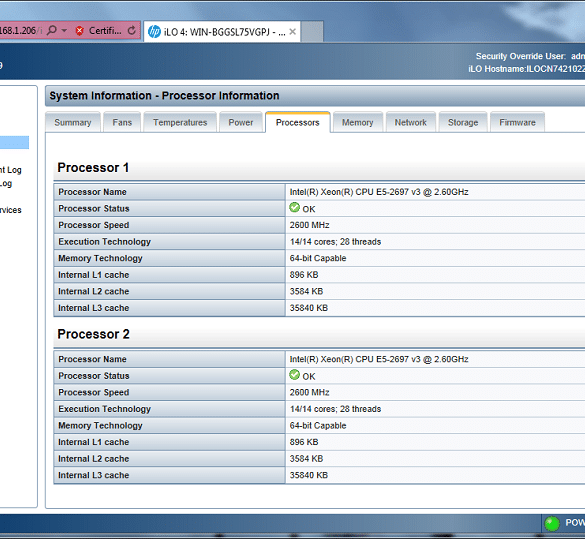
Task: Click Processor 1 L1 cache value 896 KB
Action: [304, 275]
